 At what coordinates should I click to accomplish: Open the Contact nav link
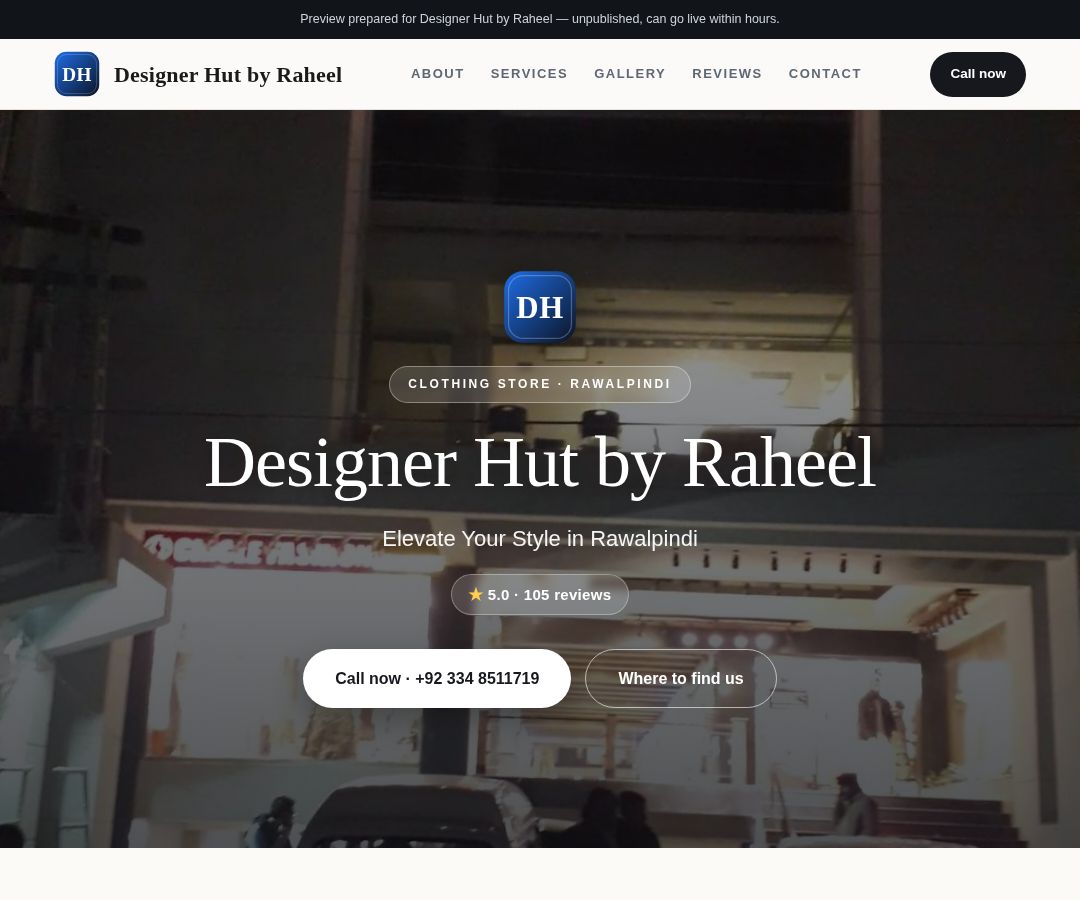click(x=824, y=74)
